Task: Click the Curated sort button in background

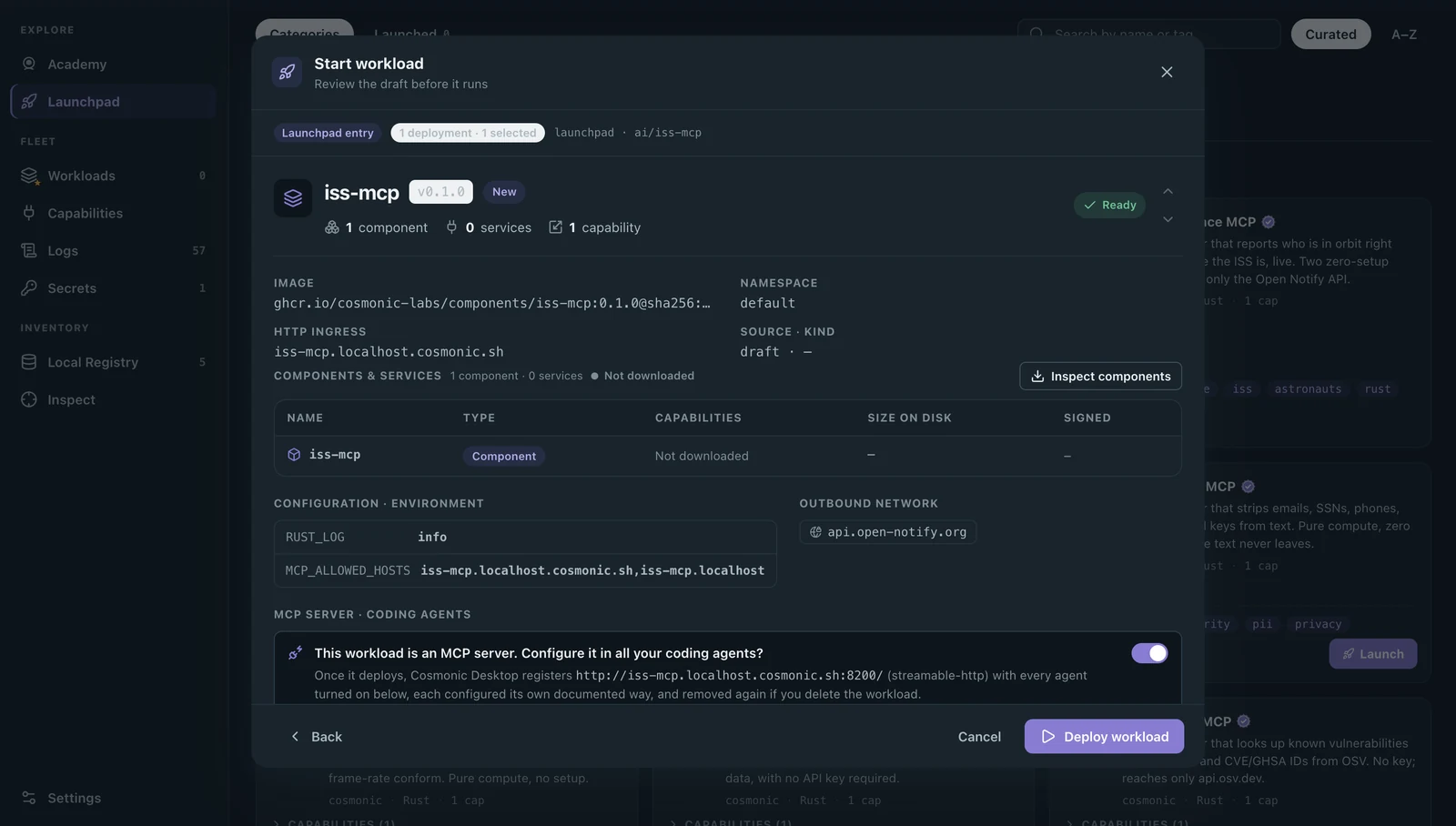Action: point(1330,35)
